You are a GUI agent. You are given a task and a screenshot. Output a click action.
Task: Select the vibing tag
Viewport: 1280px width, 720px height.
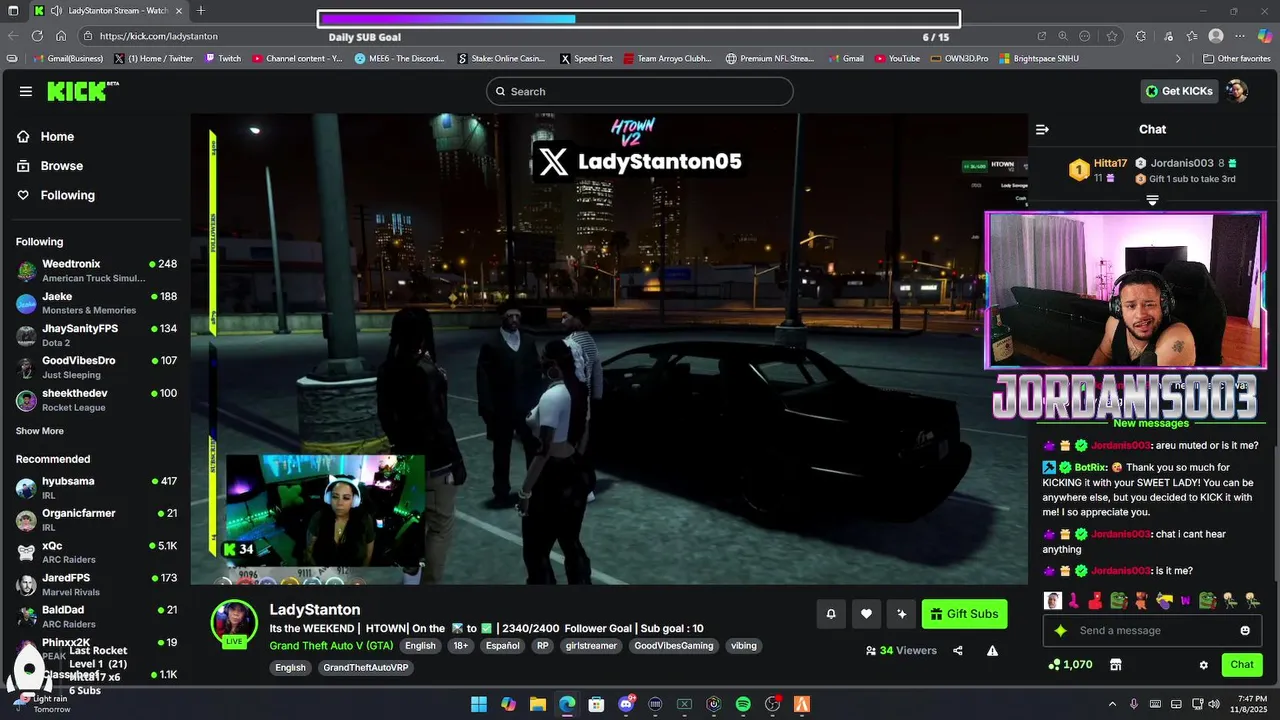pyautogui.click(x=743, y=646)
